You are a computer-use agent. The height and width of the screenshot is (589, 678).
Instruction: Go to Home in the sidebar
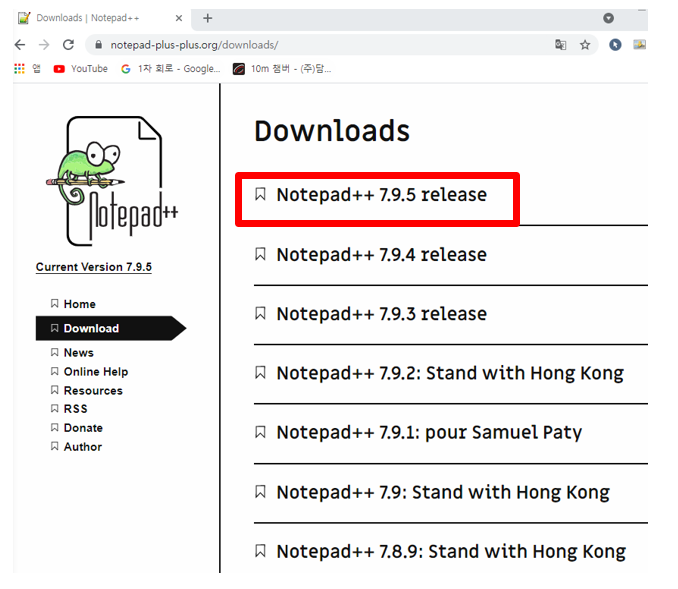click(x=80, y=304)
